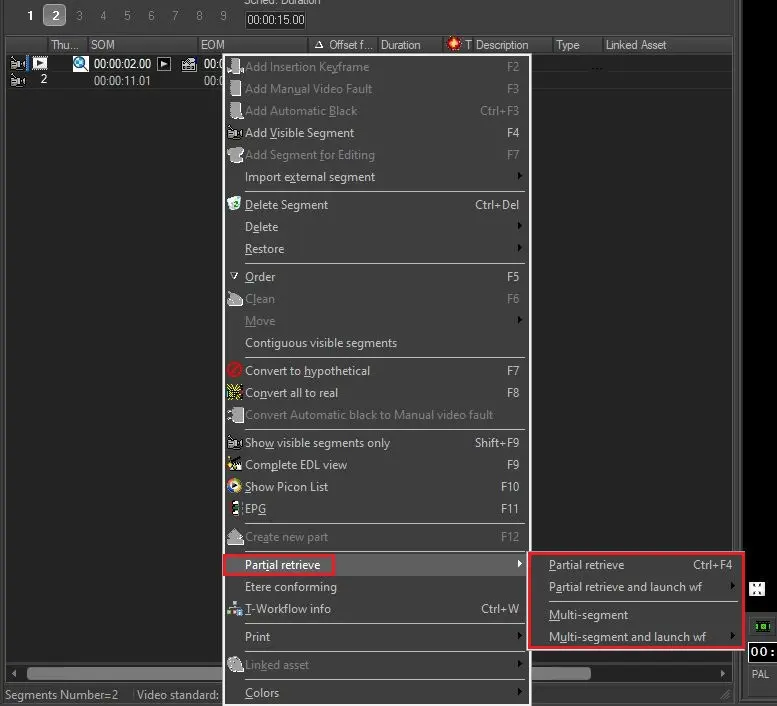Click the SOM column header
The width and height of the screenshot is (777, 706).
(x=103, y=45)
